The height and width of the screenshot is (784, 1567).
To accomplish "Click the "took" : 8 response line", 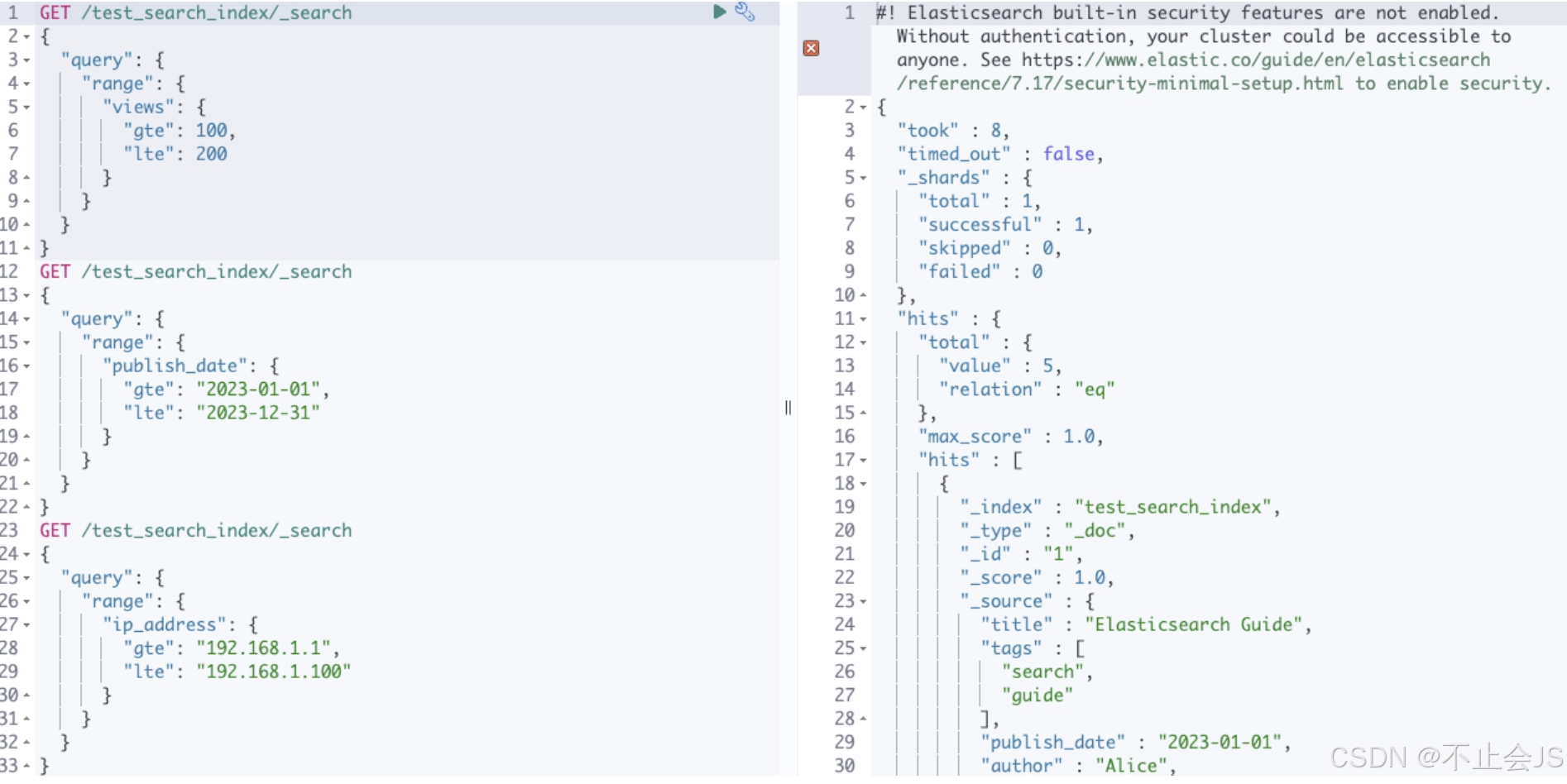I will click(x=953, y=131).
